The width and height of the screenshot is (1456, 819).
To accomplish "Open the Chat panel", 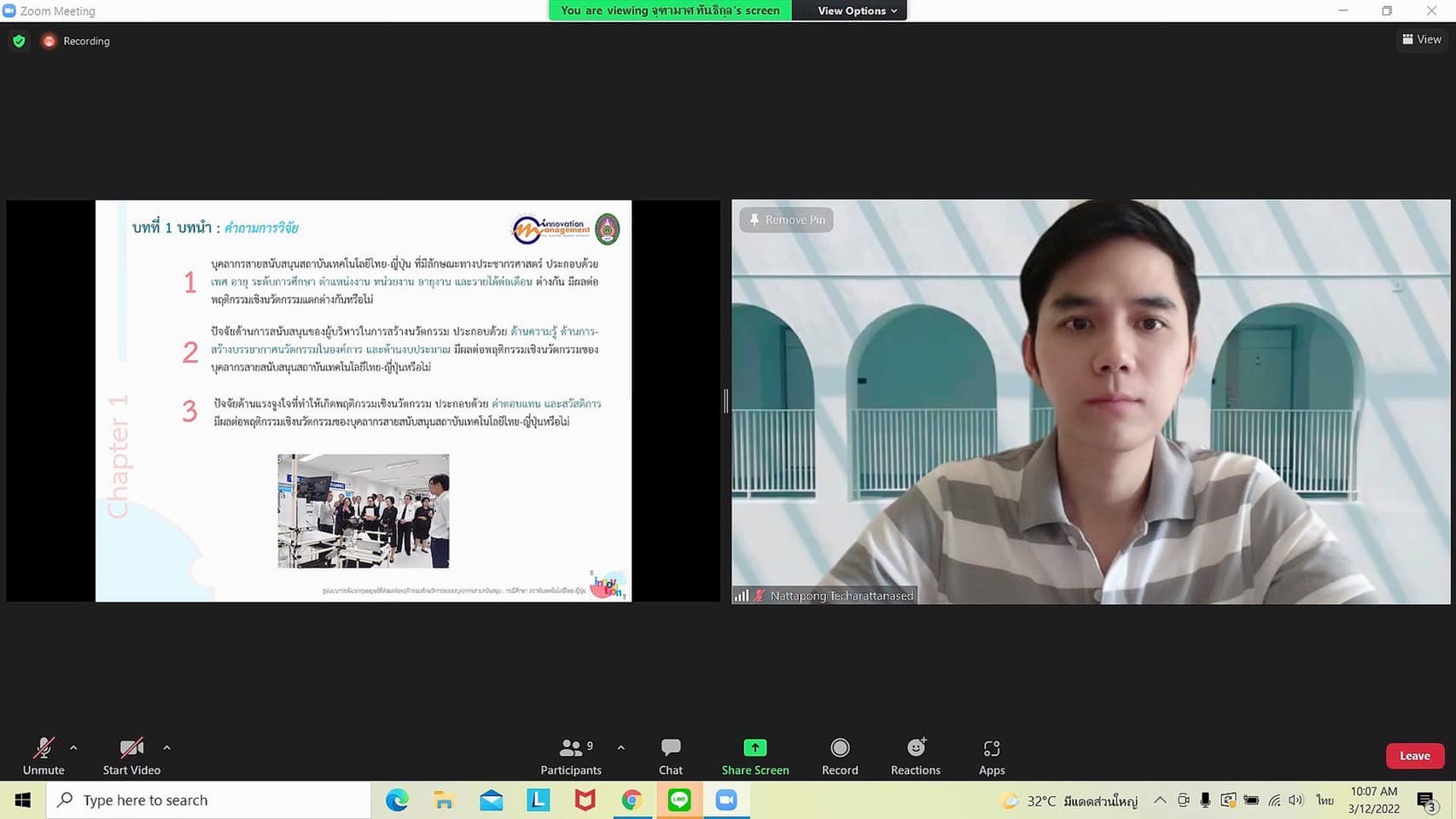I will pos(670,755).
